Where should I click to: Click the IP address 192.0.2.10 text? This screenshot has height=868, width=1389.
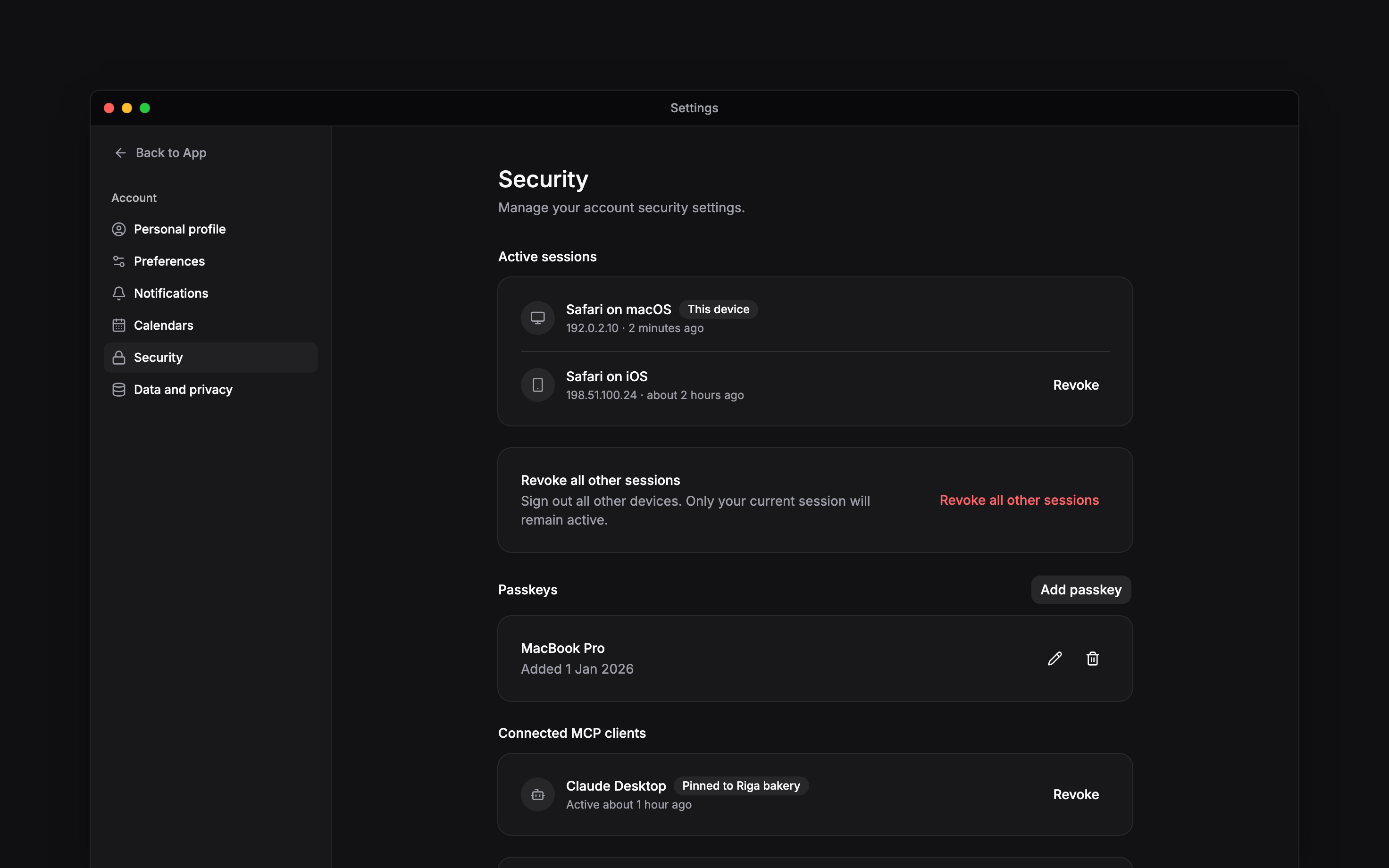592,328
